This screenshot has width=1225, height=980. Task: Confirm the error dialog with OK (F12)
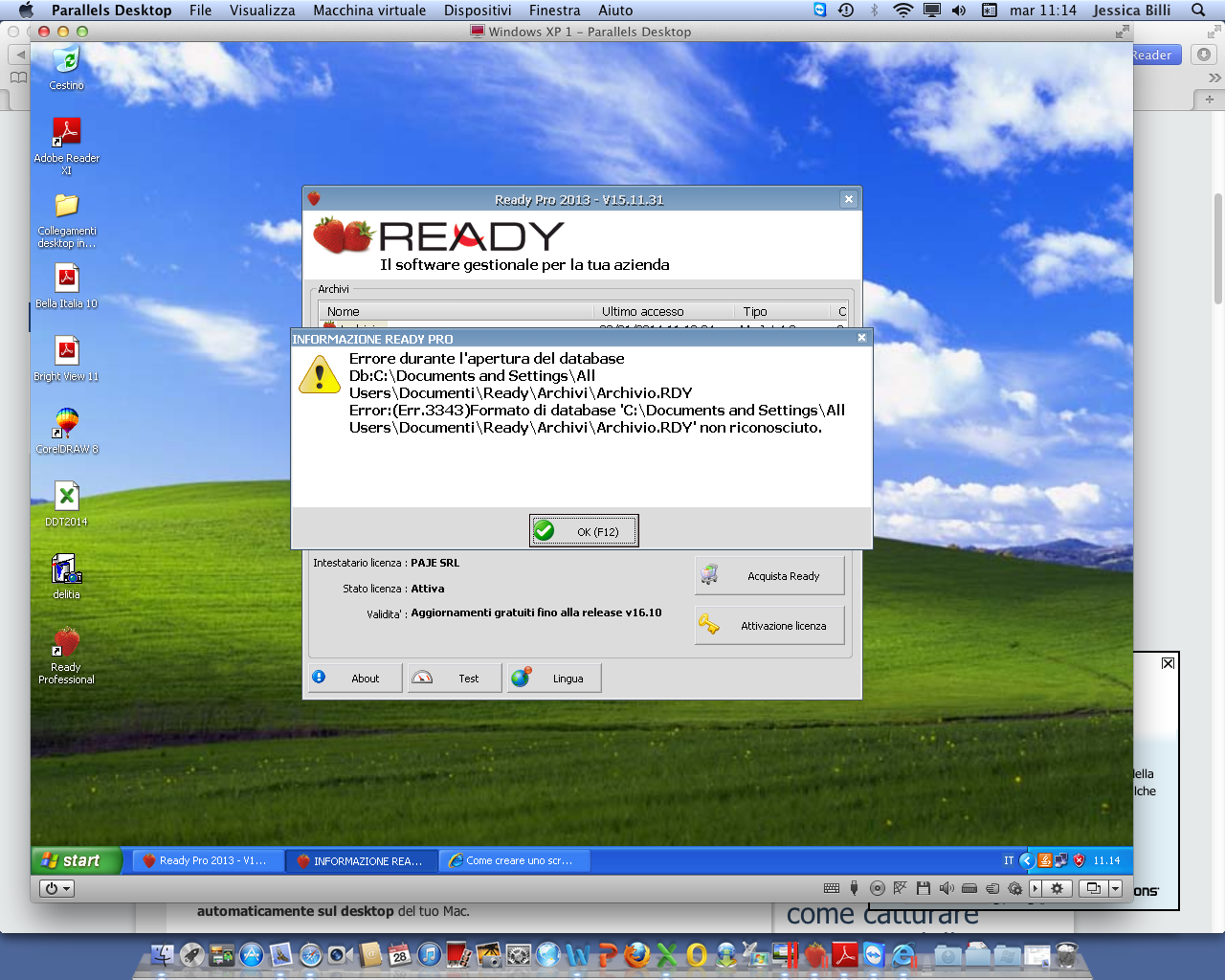pos(584,531)
